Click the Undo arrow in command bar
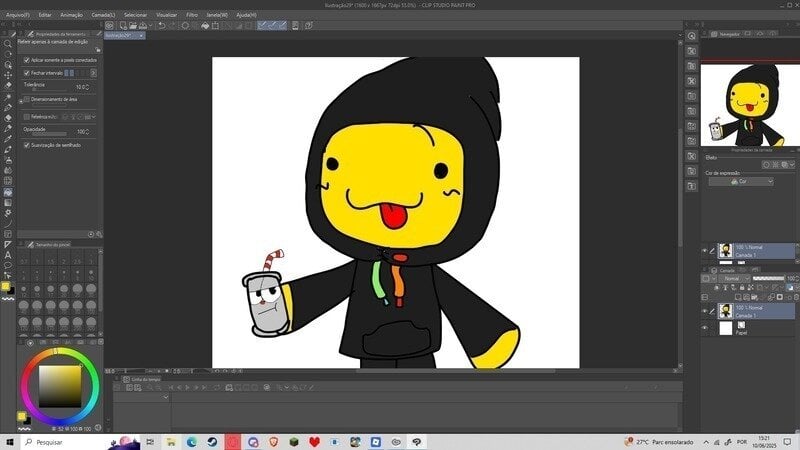This screenshot has height=450, width=800. click(161, 25)
